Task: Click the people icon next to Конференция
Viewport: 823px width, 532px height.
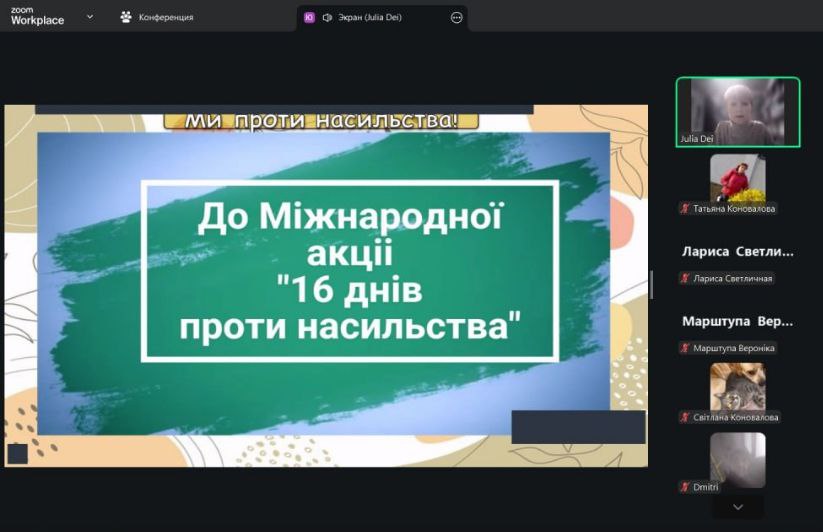Action: click(126, 17)
